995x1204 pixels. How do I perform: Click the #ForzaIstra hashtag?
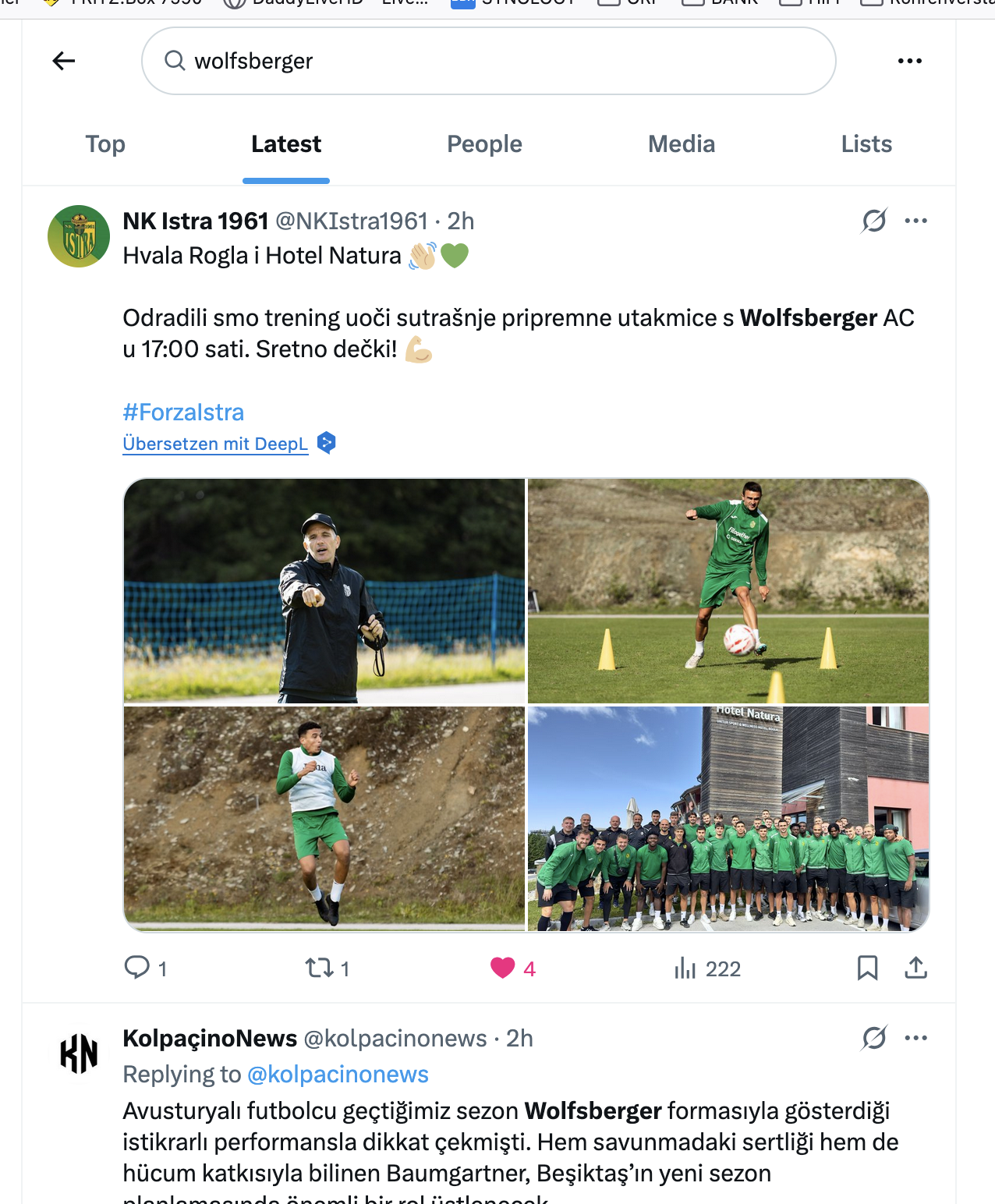tap(183, 412)
